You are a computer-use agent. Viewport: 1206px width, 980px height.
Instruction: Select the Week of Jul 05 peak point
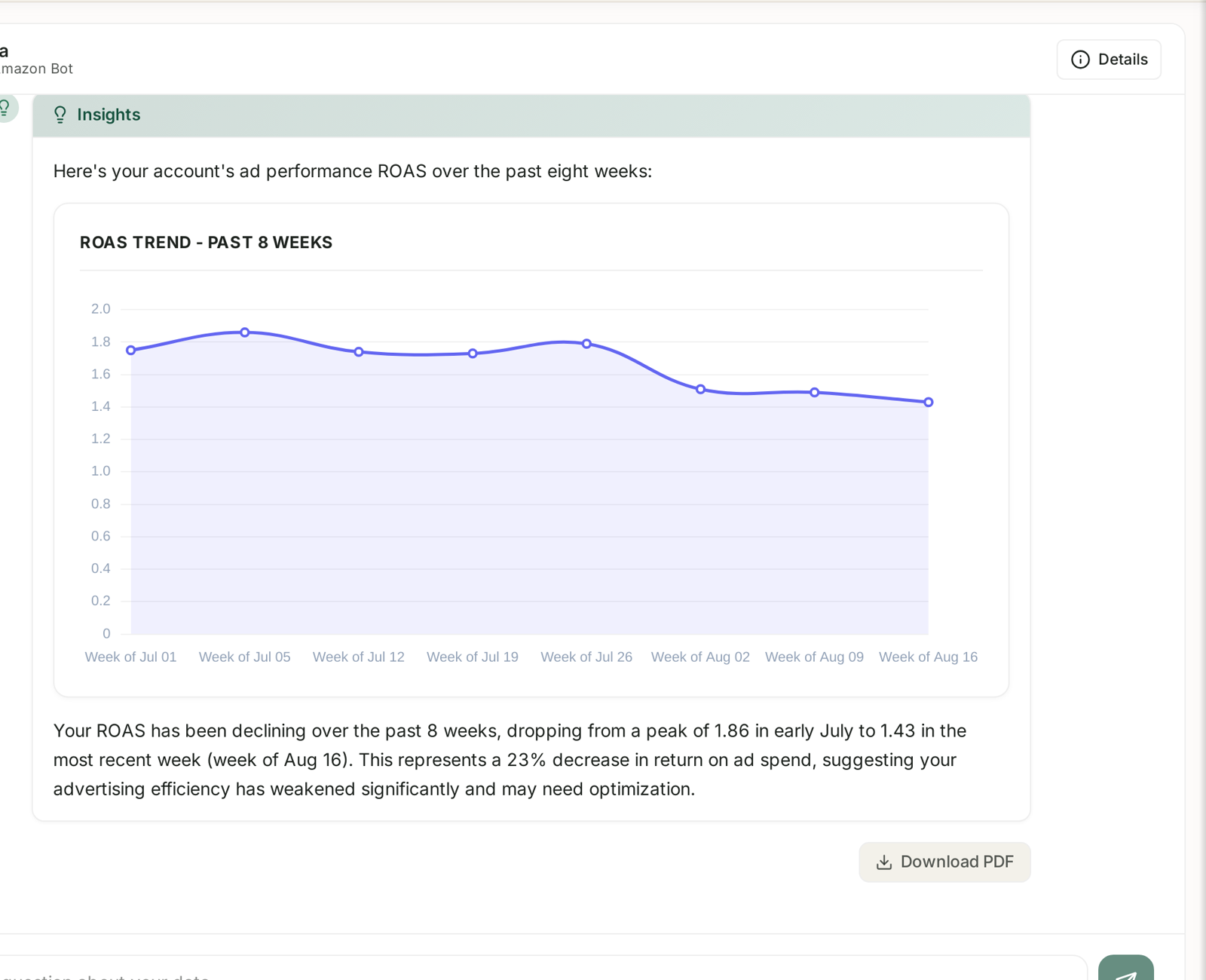(245, 332)
